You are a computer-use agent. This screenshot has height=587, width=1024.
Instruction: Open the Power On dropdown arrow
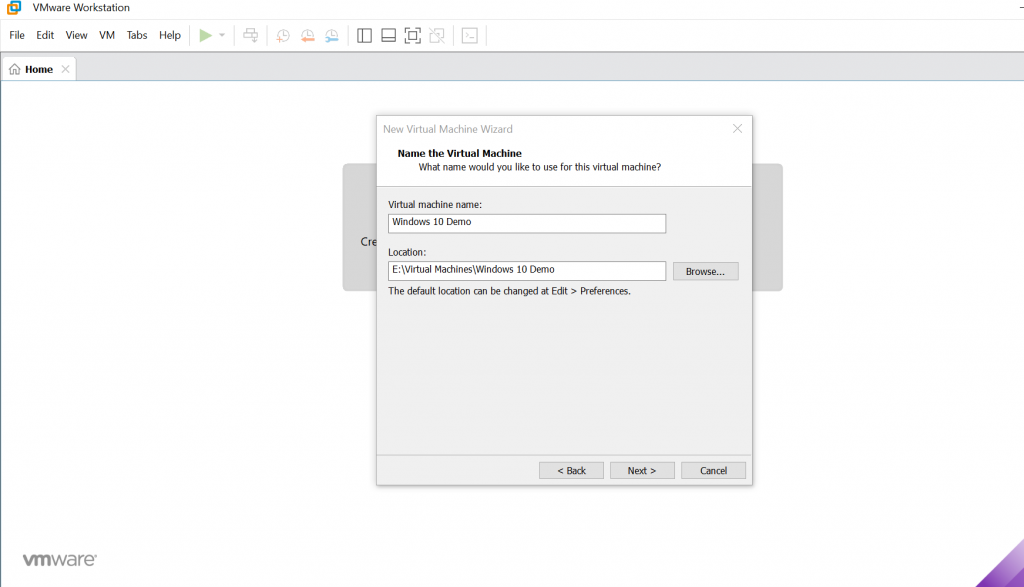click(221, 35)
